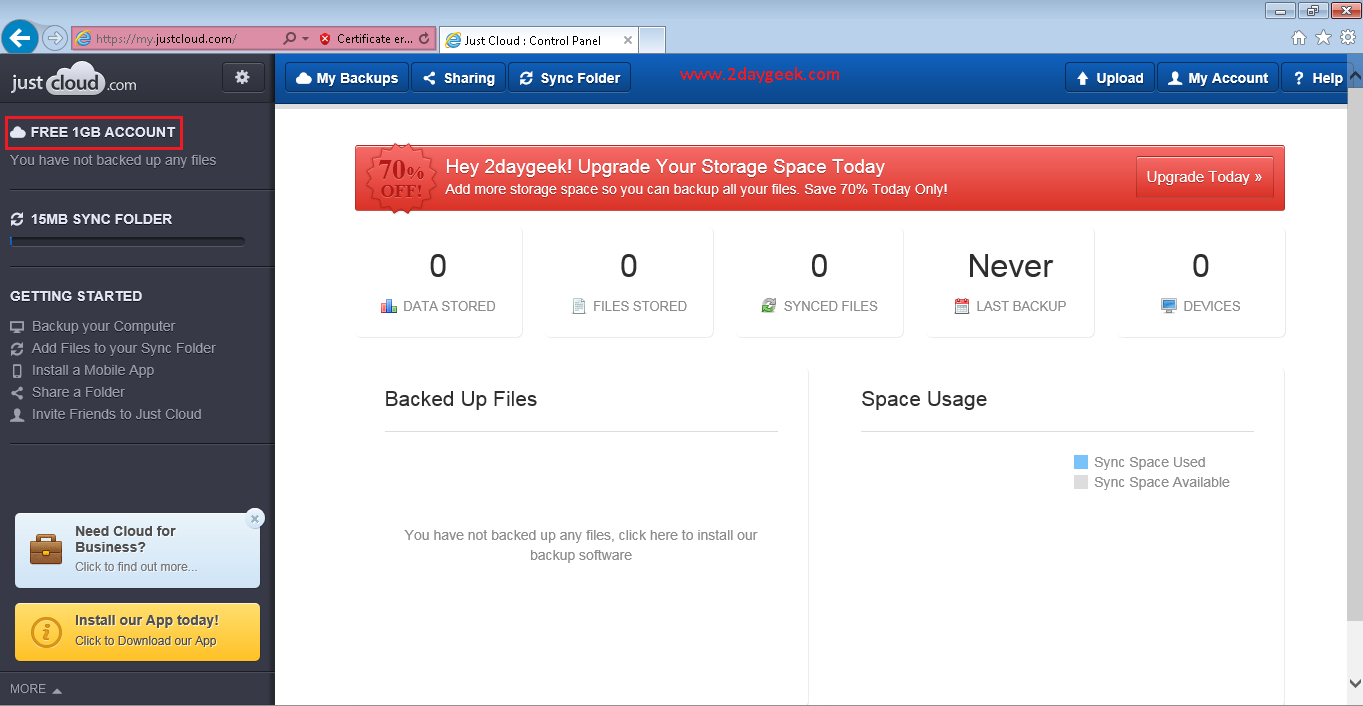Click the sync icon beside Add Files
The width and height of the screenshot is (1363, 706).
coord(17,349)
